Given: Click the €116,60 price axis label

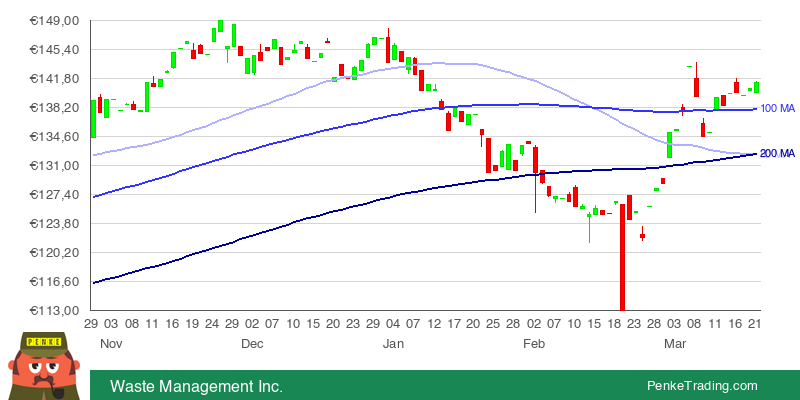Looking at the screenshot, I should pyautogui.click(x=54, y=282).
